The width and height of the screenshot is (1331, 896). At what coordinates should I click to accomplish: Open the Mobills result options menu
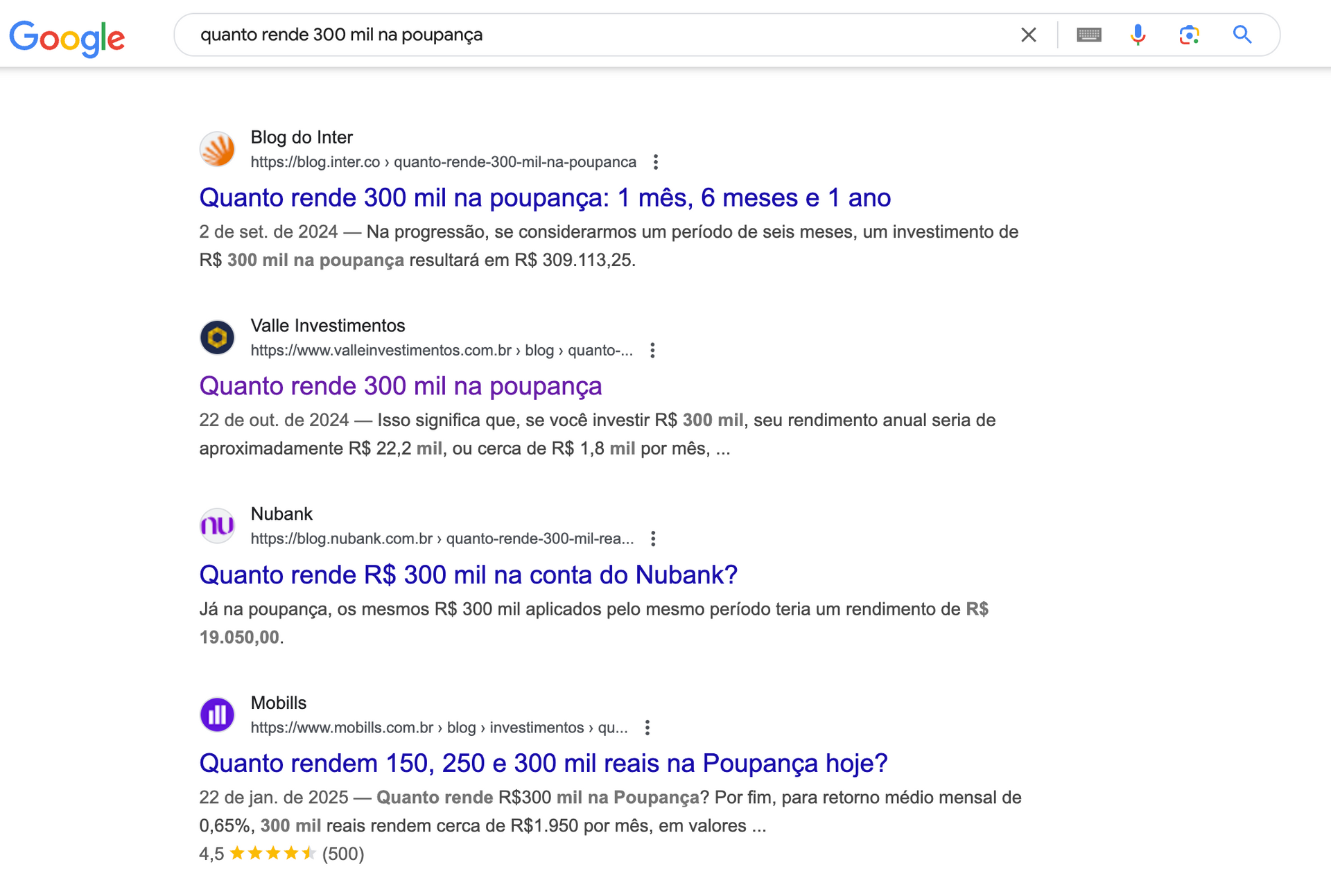click(x=647, y=728)
